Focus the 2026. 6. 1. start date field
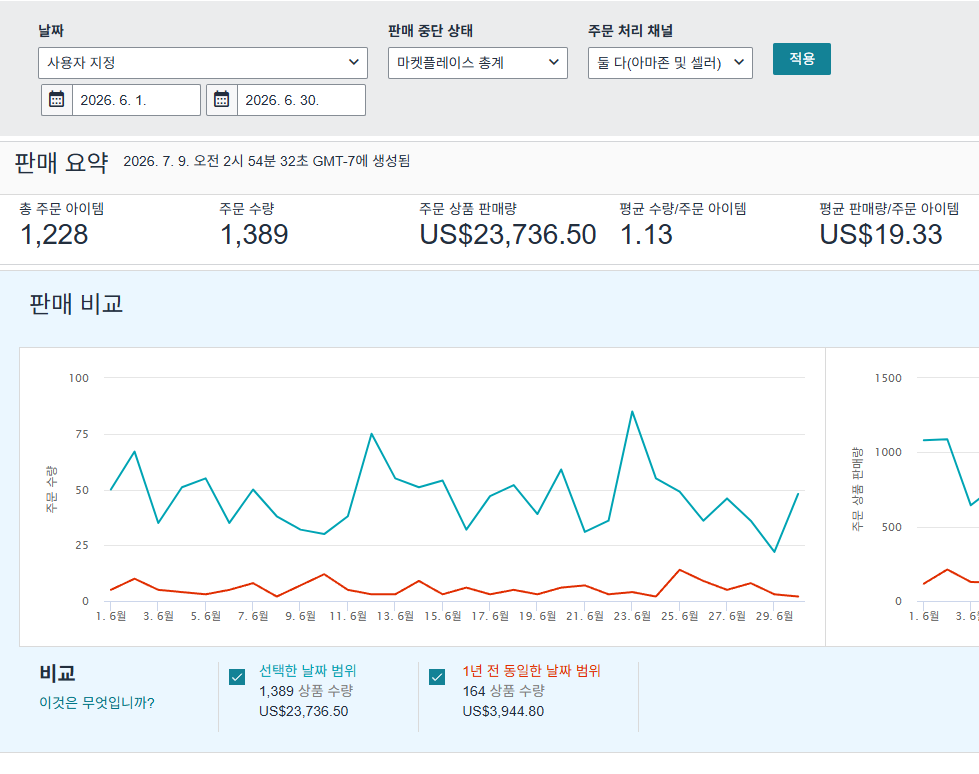Screen dimensions: 979x774 pyautogui.click(x=136, y=100)
